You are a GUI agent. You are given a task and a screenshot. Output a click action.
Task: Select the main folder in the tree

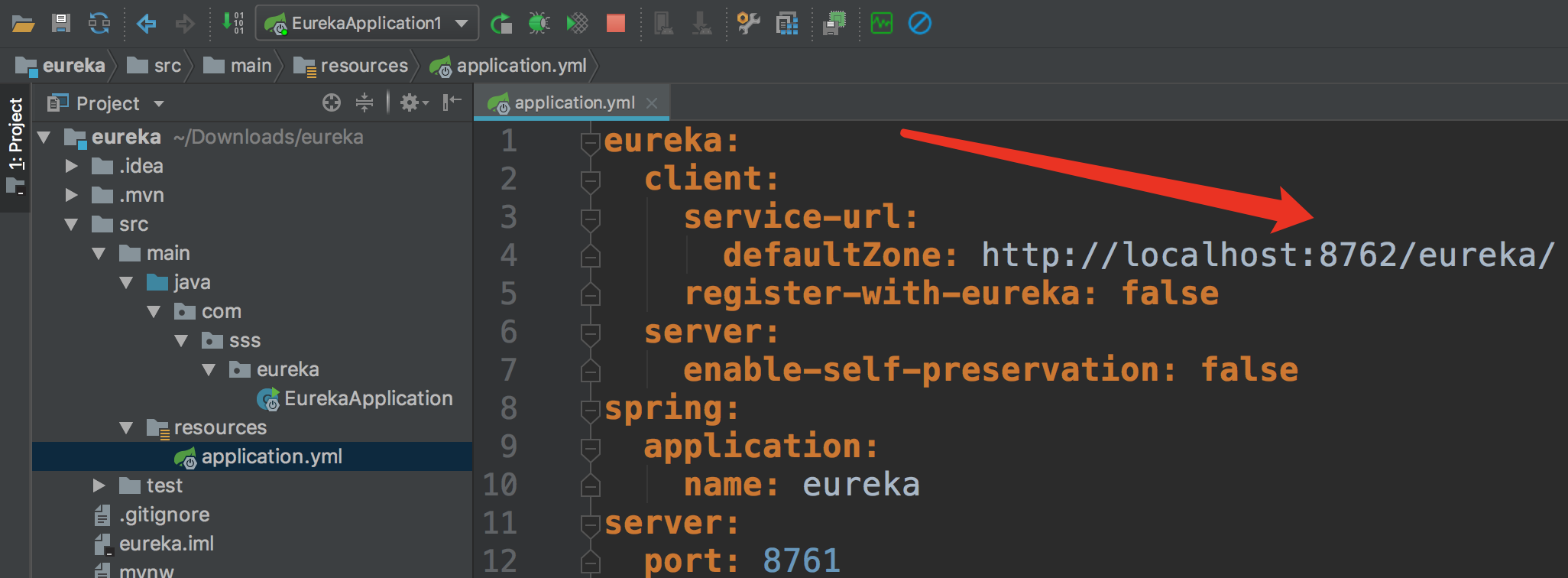(168, 253)
